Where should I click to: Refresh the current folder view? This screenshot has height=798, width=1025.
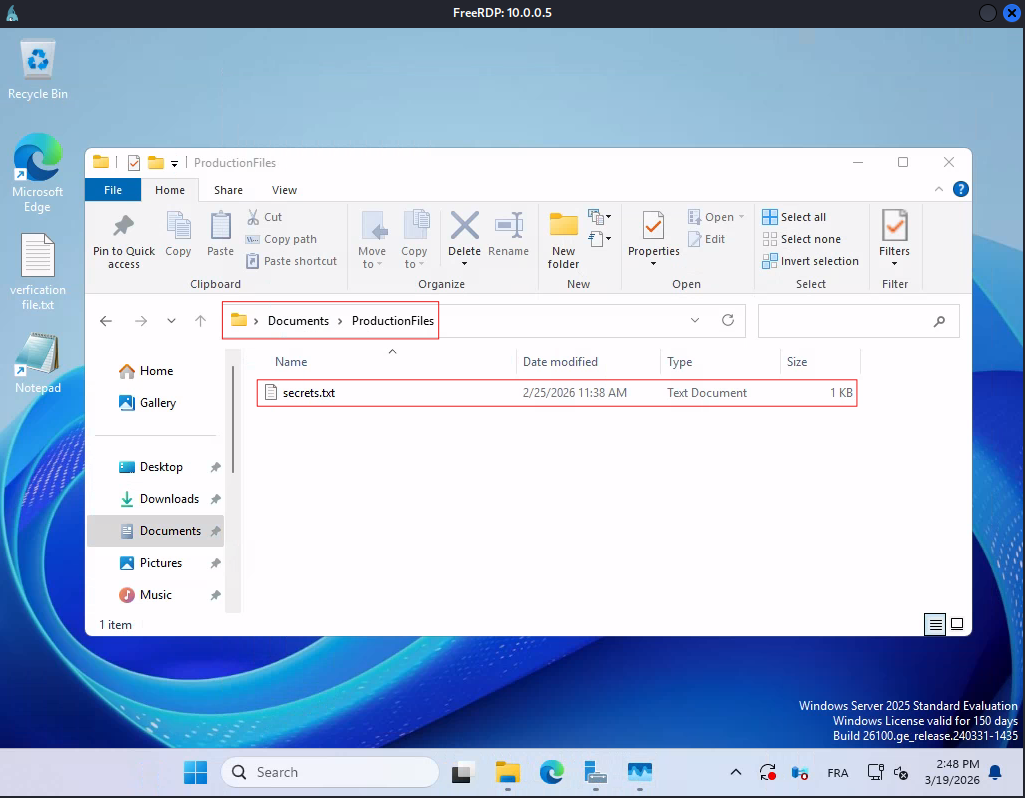coord(728,321)
